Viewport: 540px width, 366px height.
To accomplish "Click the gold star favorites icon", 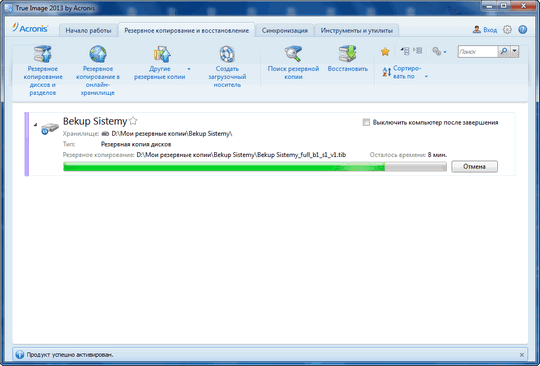I will pos(385,52).
